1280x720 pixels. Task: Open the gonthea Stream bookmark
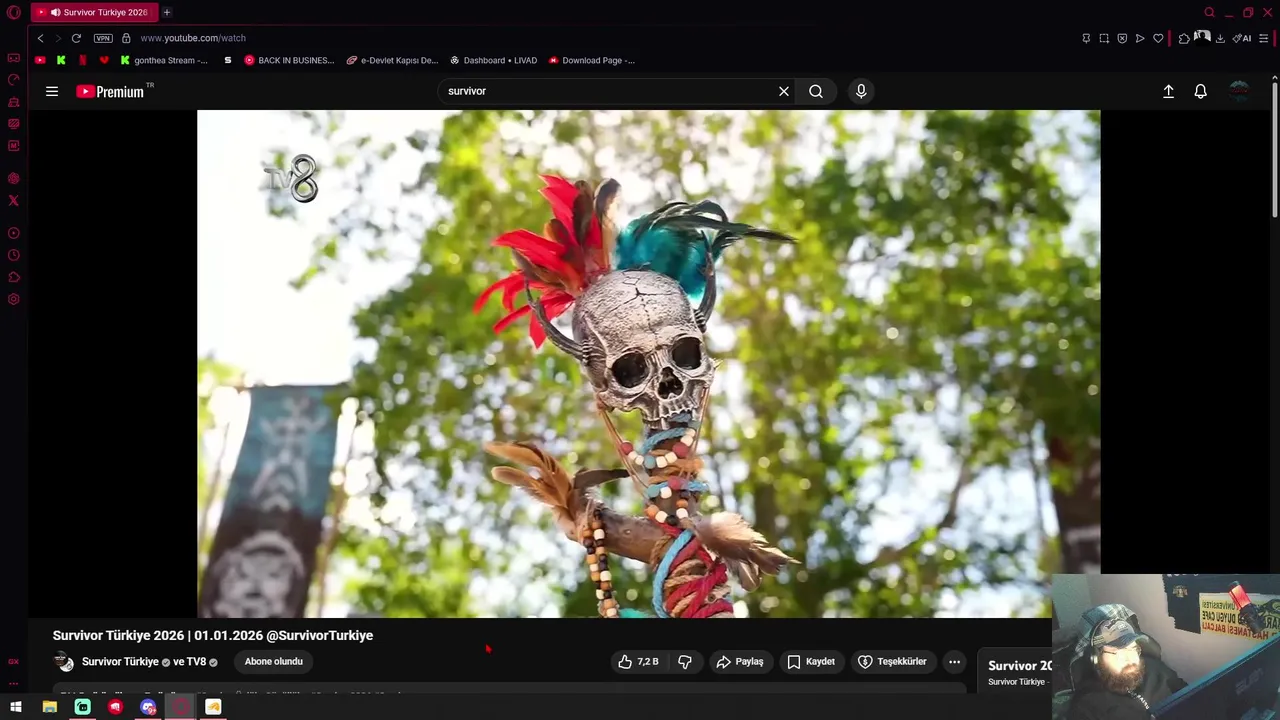164,60
